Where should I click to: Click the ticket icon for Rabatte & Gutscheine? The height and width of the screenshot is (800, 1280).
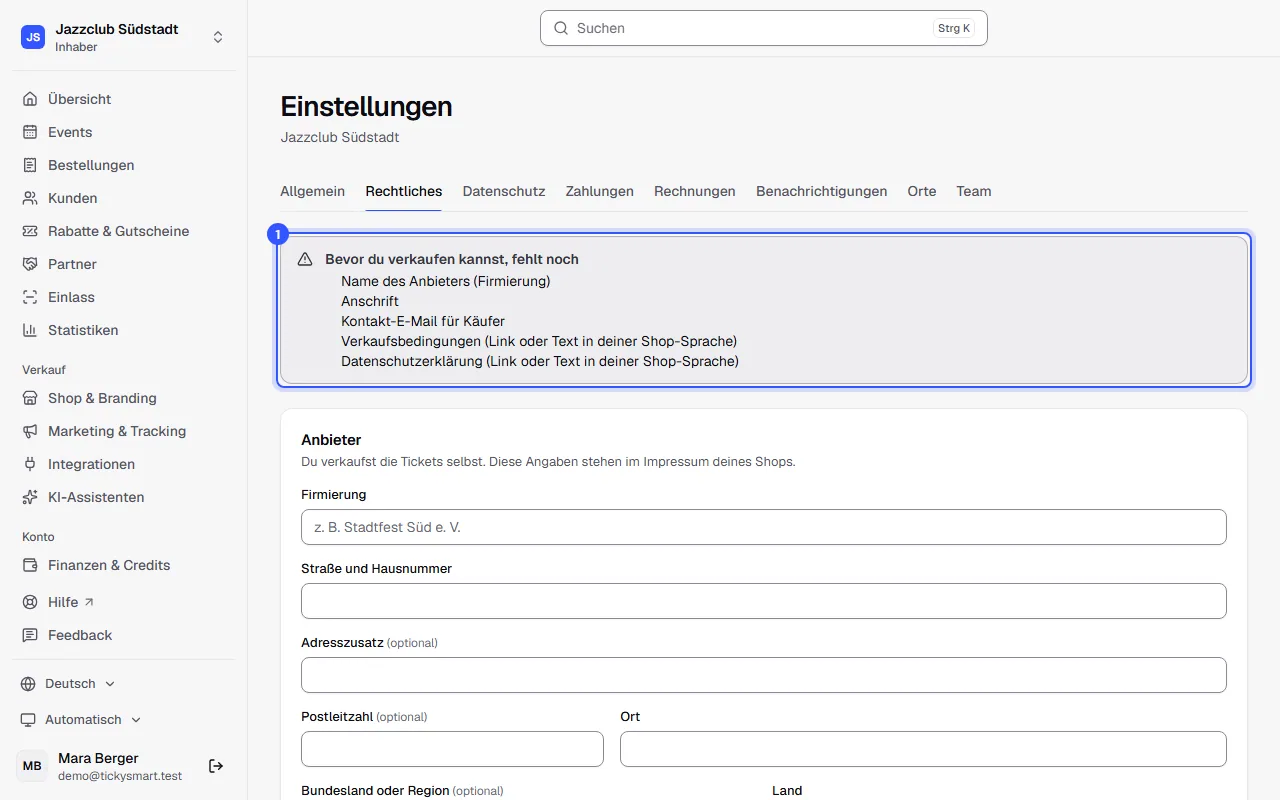tap(30, 231)
